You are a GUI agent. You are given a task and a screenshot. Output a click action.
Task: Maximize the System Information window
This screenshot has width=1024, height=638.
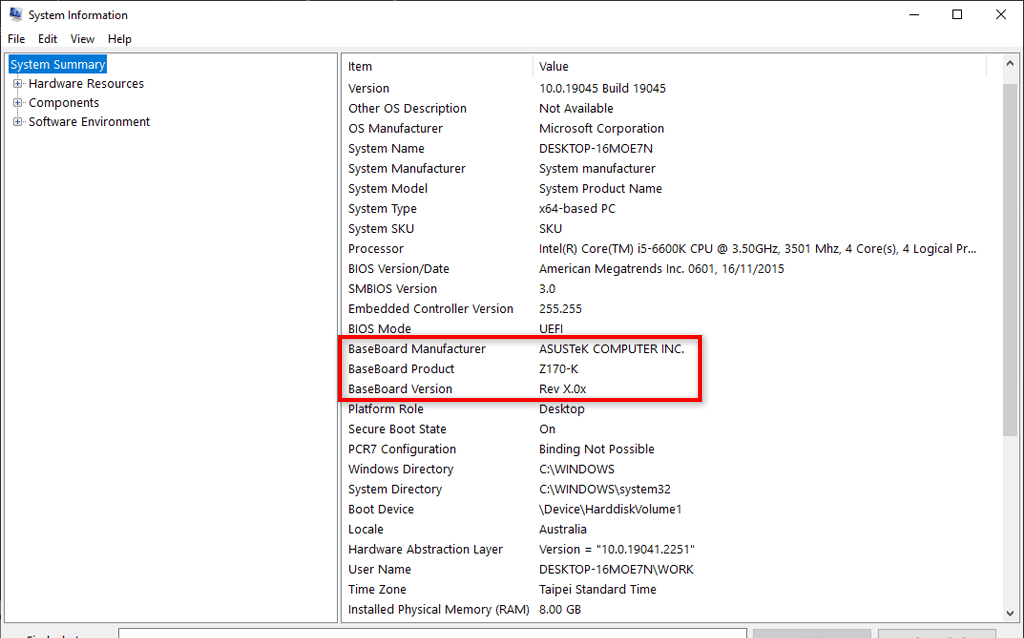tap(957, 14)
